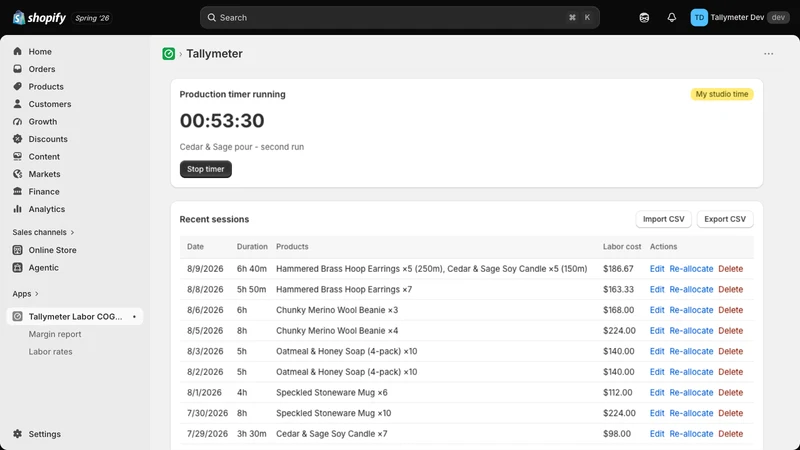Edit the 8/5/2026 Chunky Merino session

point(657,331)
